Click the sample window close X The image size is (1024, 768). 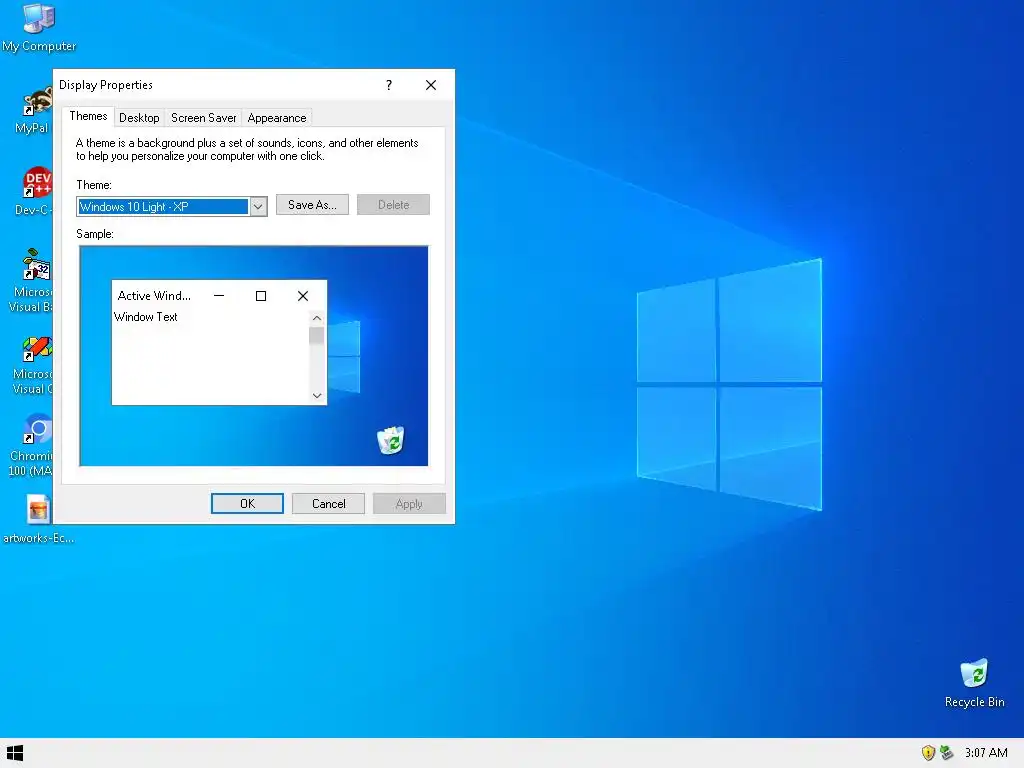[x=303, y=296]
